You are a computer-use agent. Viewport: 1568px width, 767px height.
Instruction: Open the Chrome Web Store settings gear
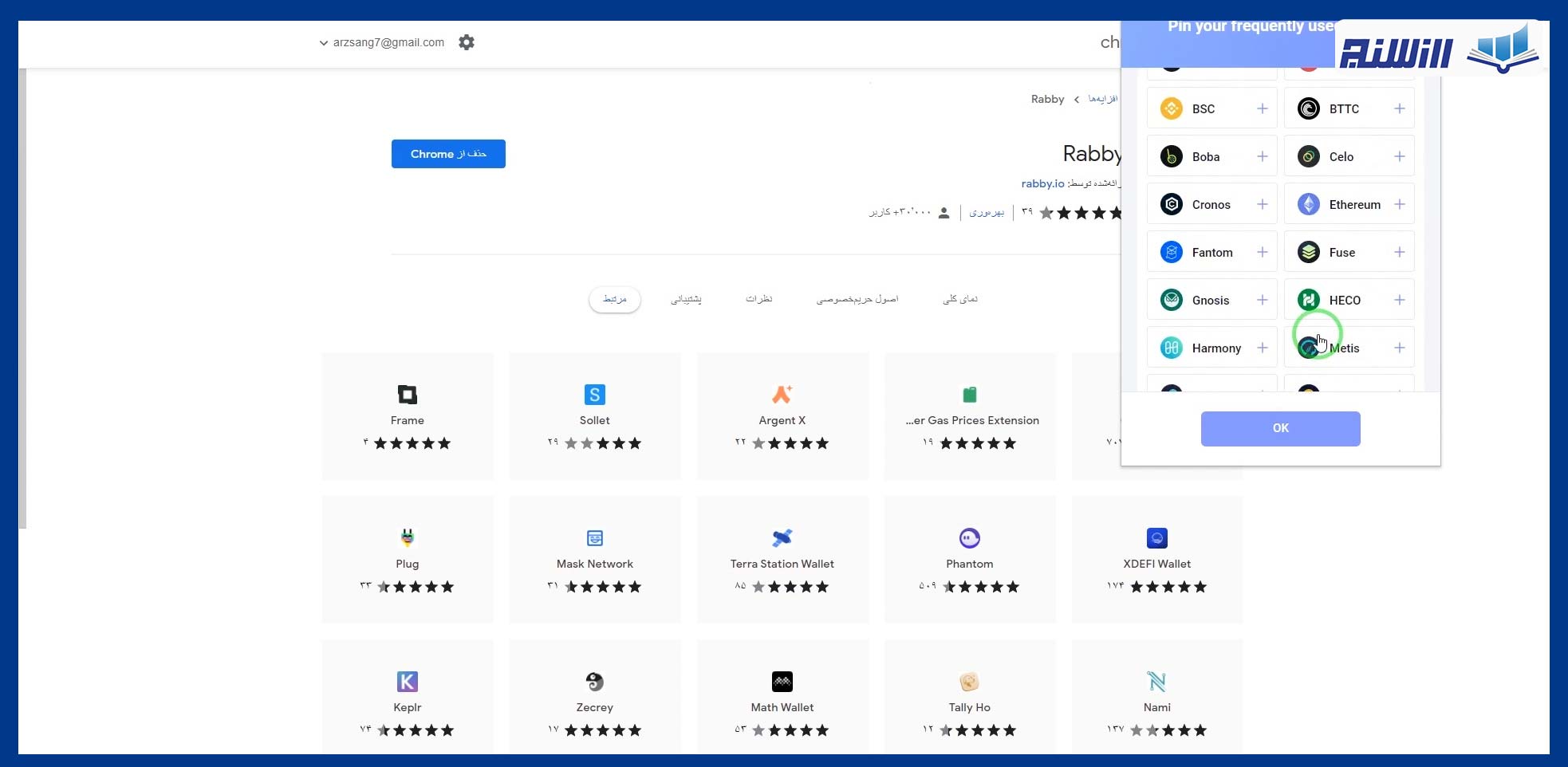(x=467, y=42)
